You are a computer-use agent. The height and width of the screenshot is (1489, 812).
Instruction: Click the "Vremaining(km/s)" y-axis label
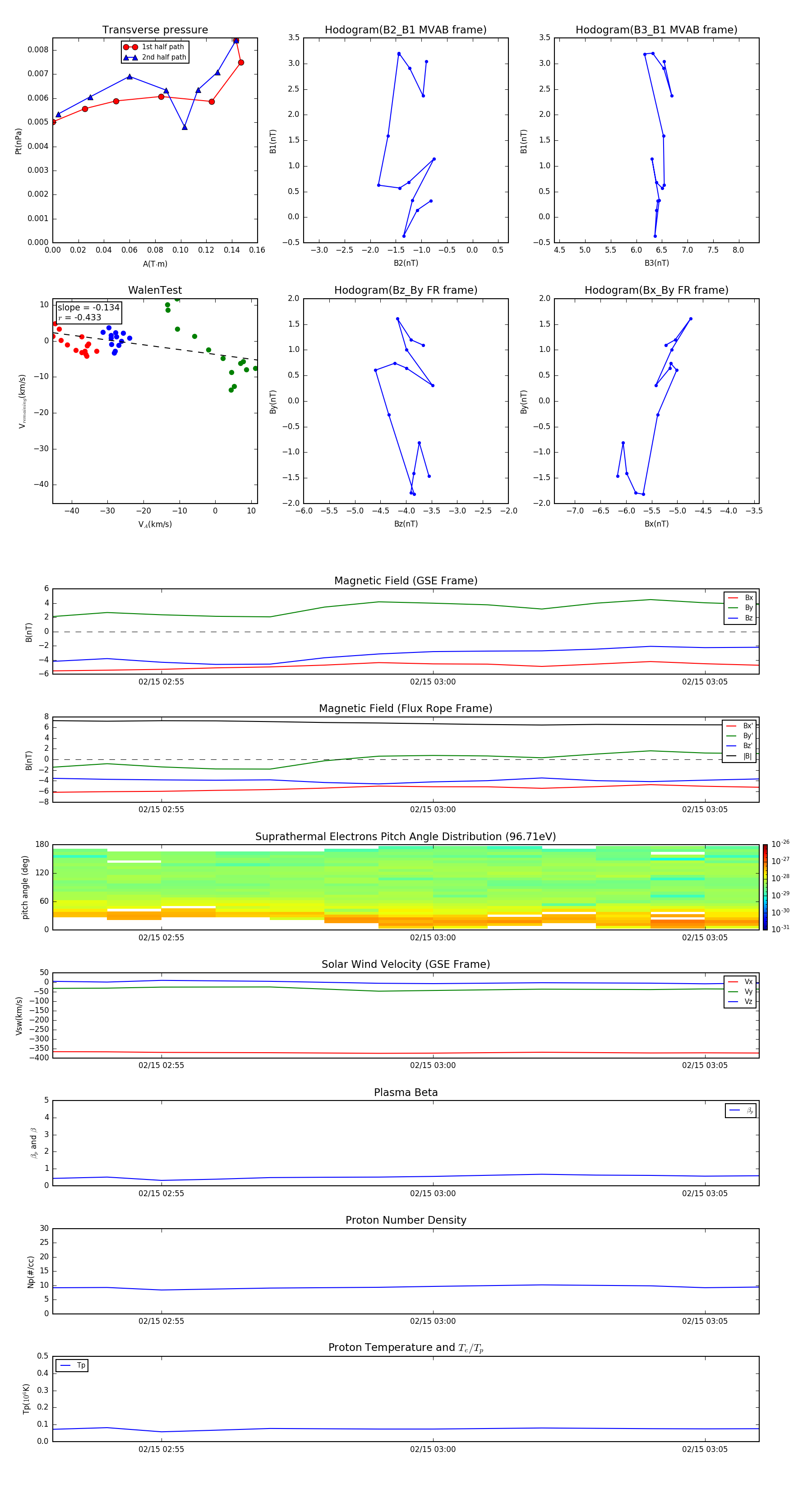point(22,401)
